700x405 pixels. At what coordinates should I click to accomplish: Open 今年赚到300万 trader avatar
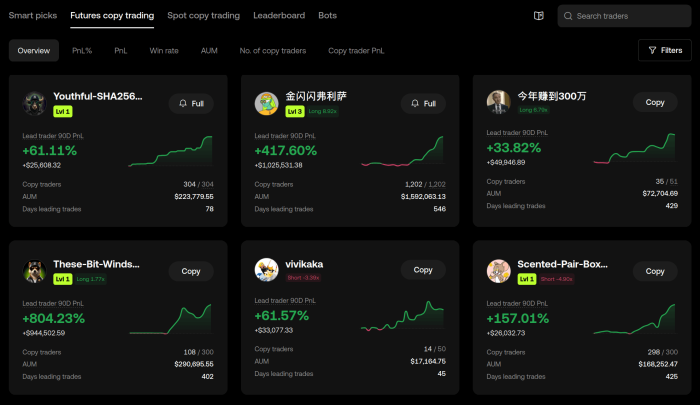click(498, 102)
